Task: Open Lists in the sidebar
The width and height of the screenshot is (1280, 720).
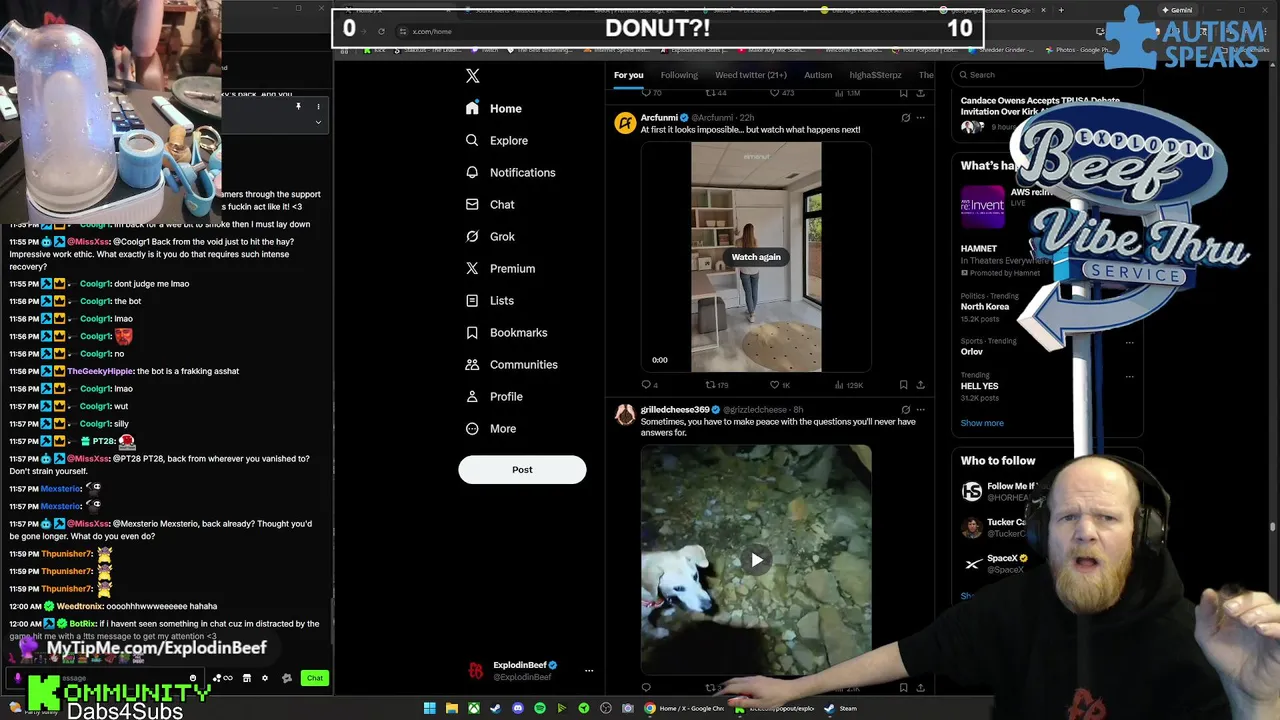Action: pos(490,300)
